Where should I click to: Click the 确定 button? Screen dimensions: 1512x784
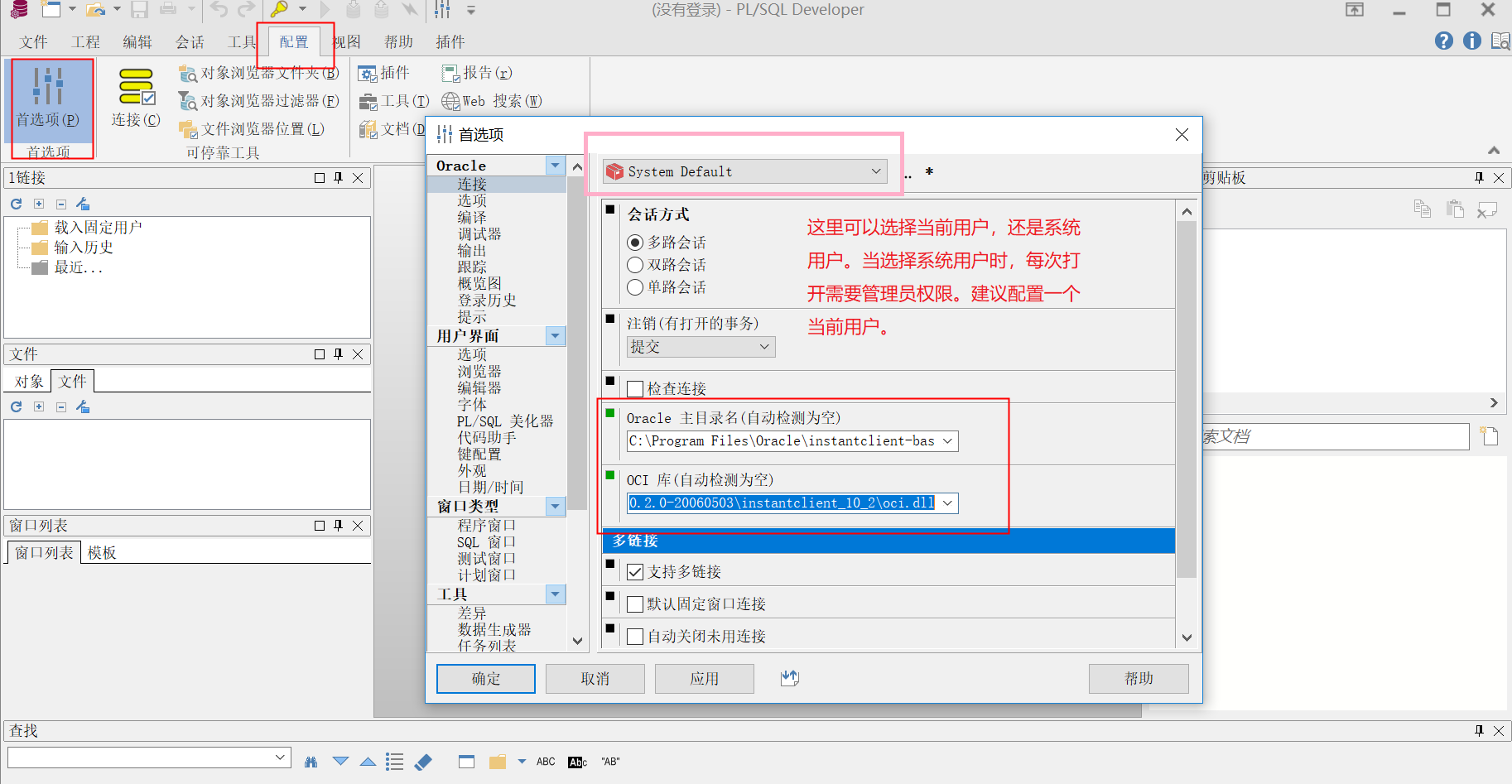click(486, 679)
